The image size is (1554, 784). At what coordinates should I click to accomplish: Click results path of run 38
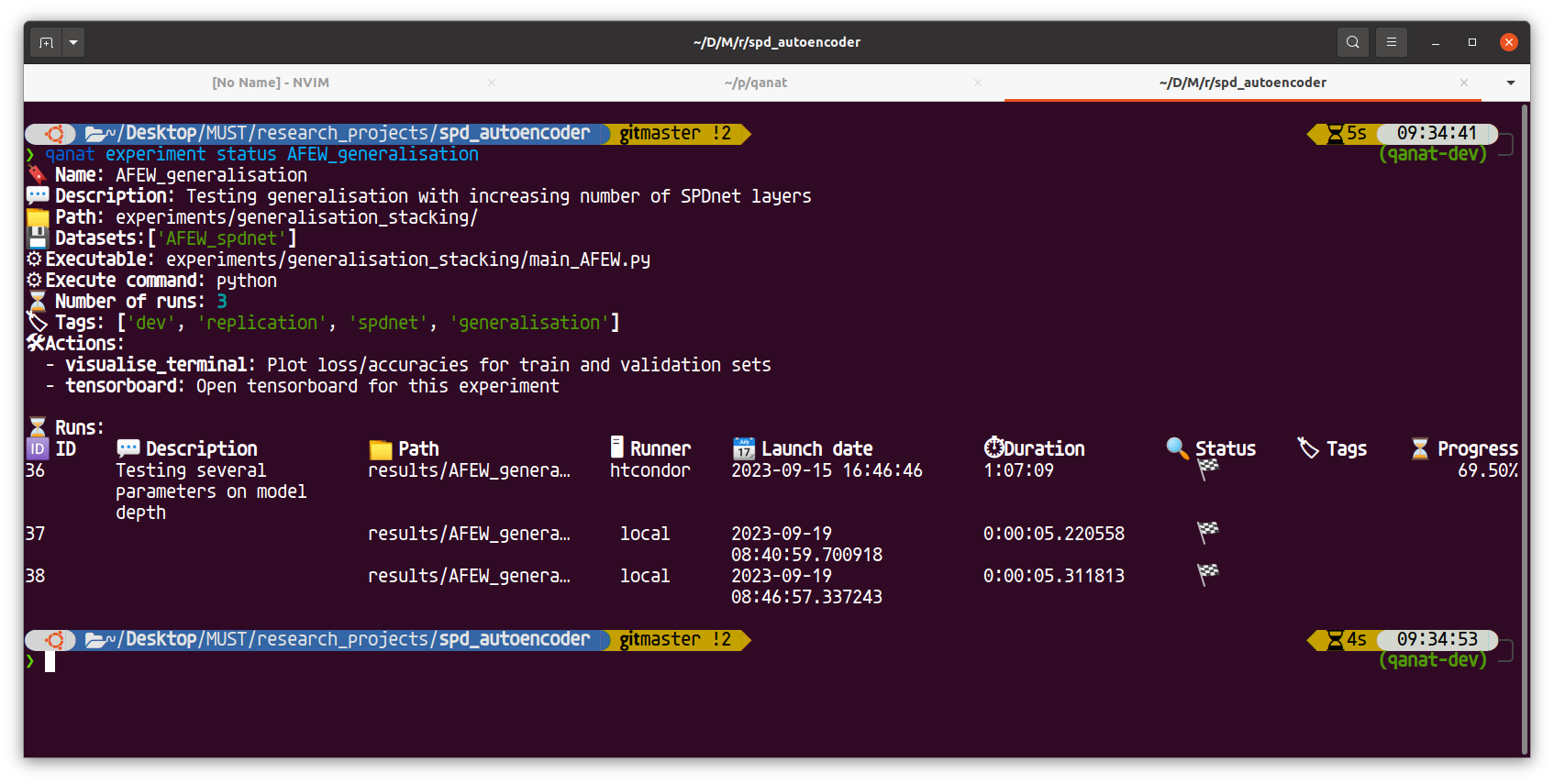[469, 576]
